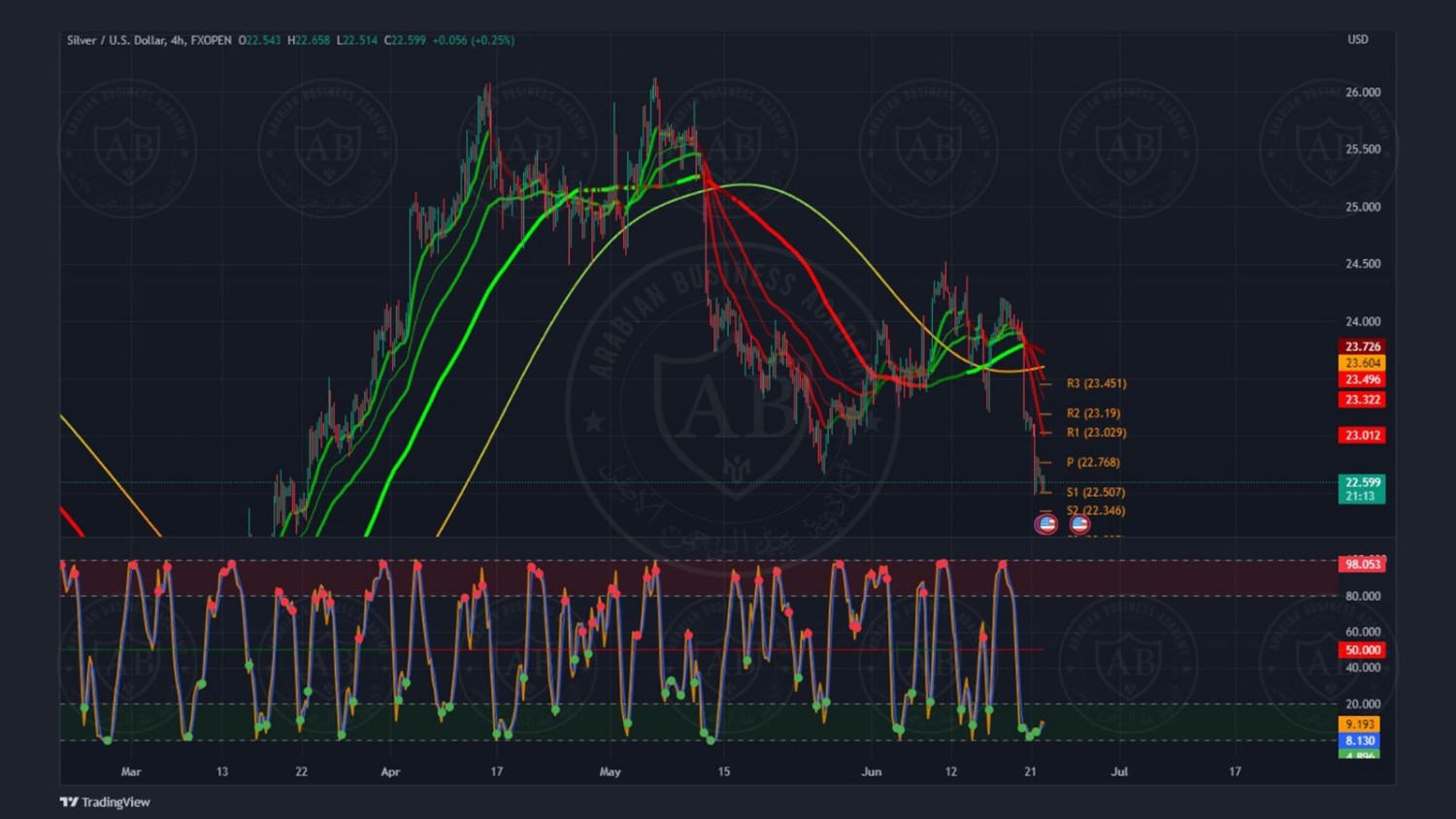Click the Low value L22.514
The width and height of the screenshot is (1456, 819).
point(357,40)
